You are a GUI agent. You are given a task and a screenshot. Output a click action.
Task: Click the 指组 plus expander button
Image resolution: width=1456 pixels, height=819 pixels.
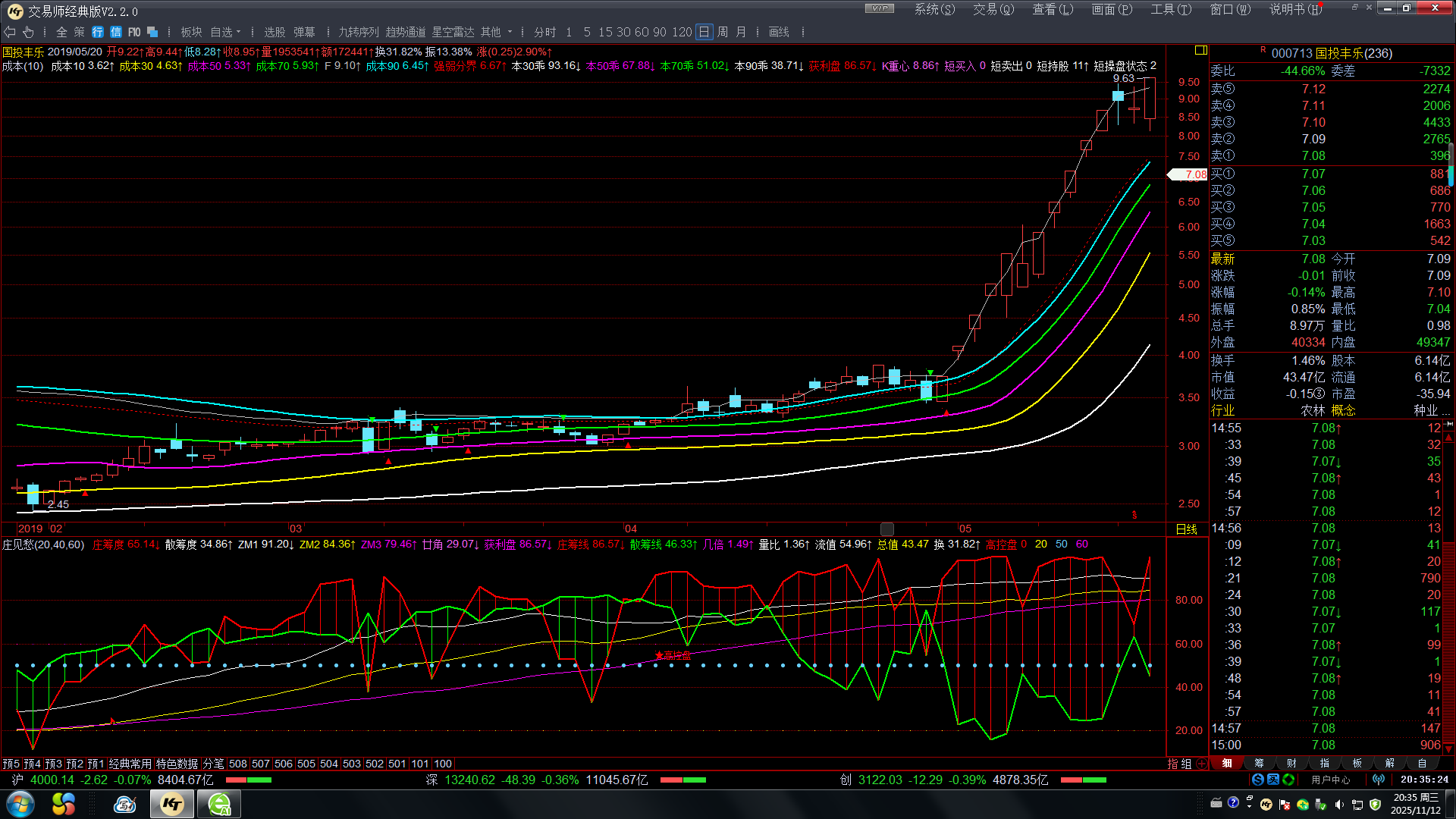click(x=1202, y=764)
